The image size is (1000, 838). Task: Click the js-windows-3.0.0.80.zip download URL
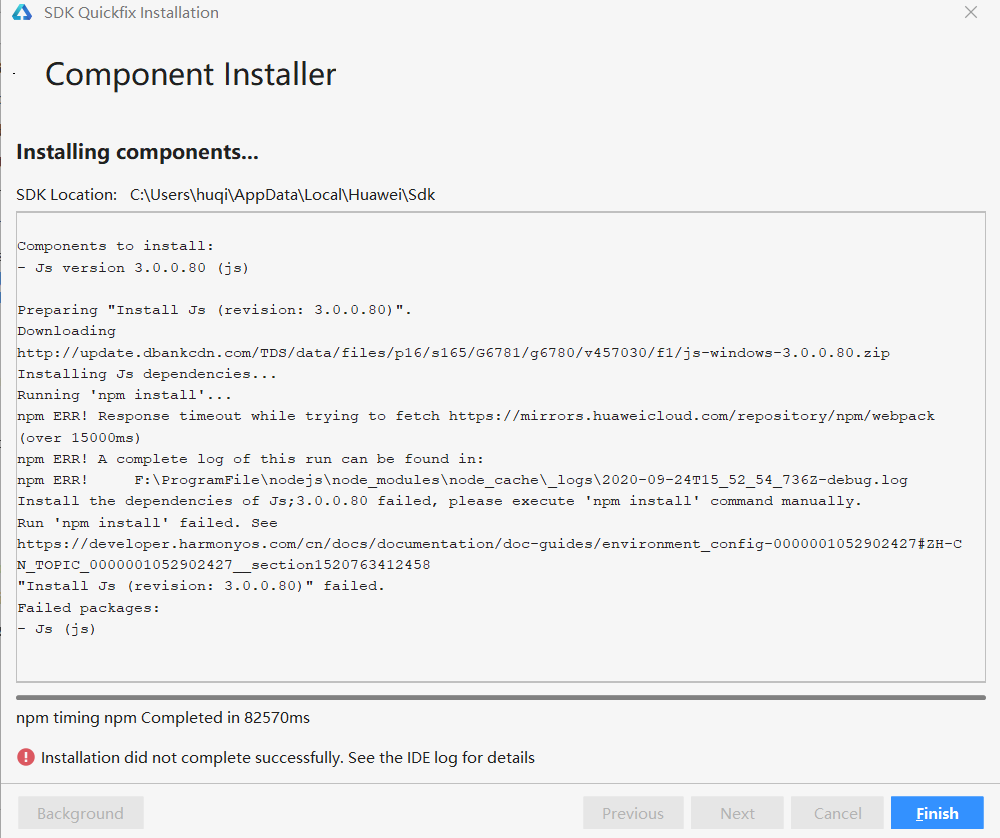point(453,352)
